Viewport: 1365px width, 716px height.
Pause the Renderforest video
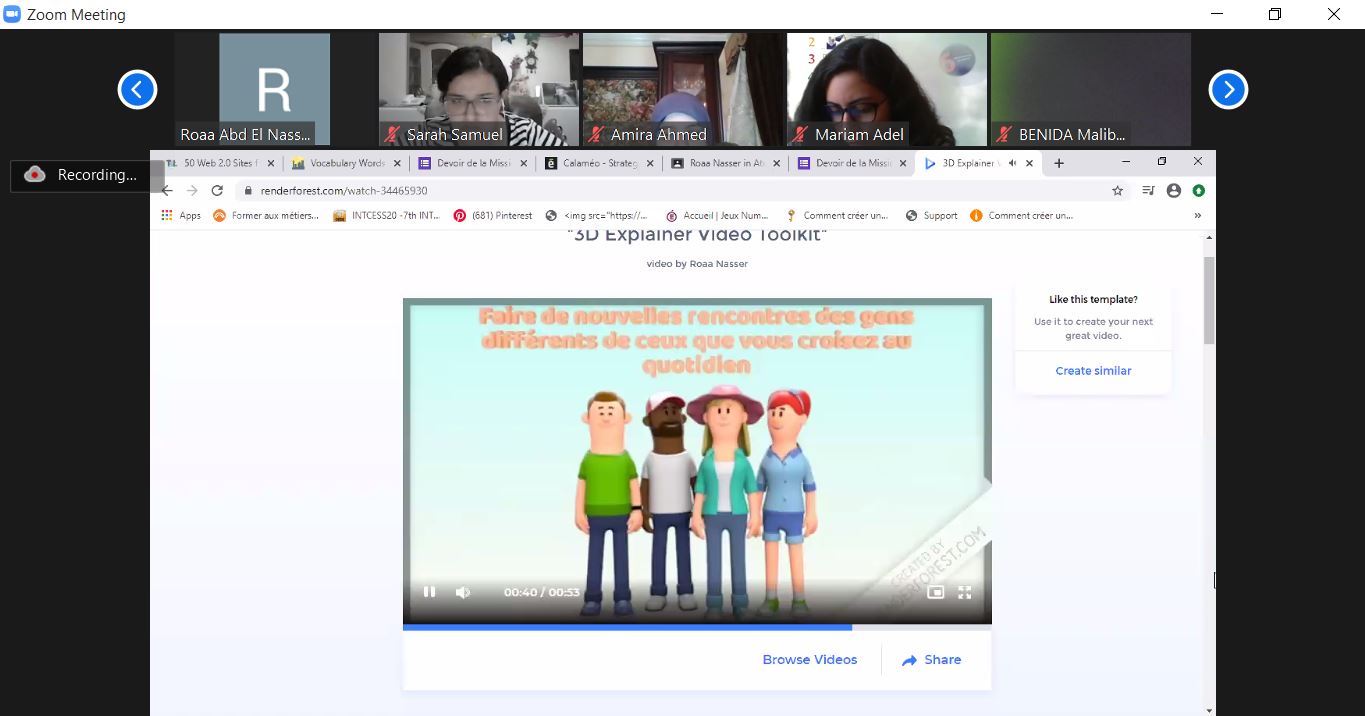coord(429,592)
